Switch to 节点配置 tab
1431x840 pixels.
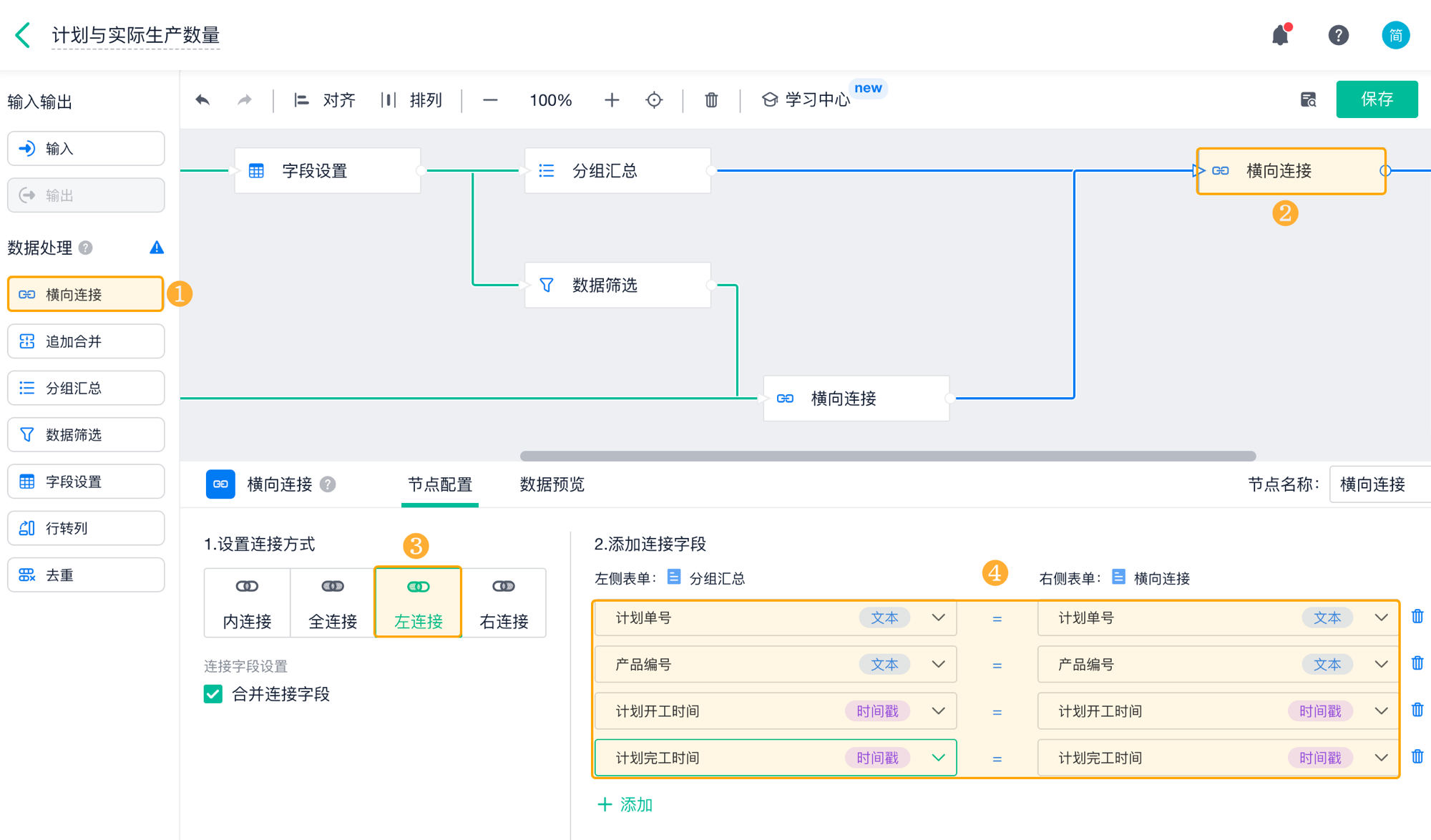[x=439, y=484]
